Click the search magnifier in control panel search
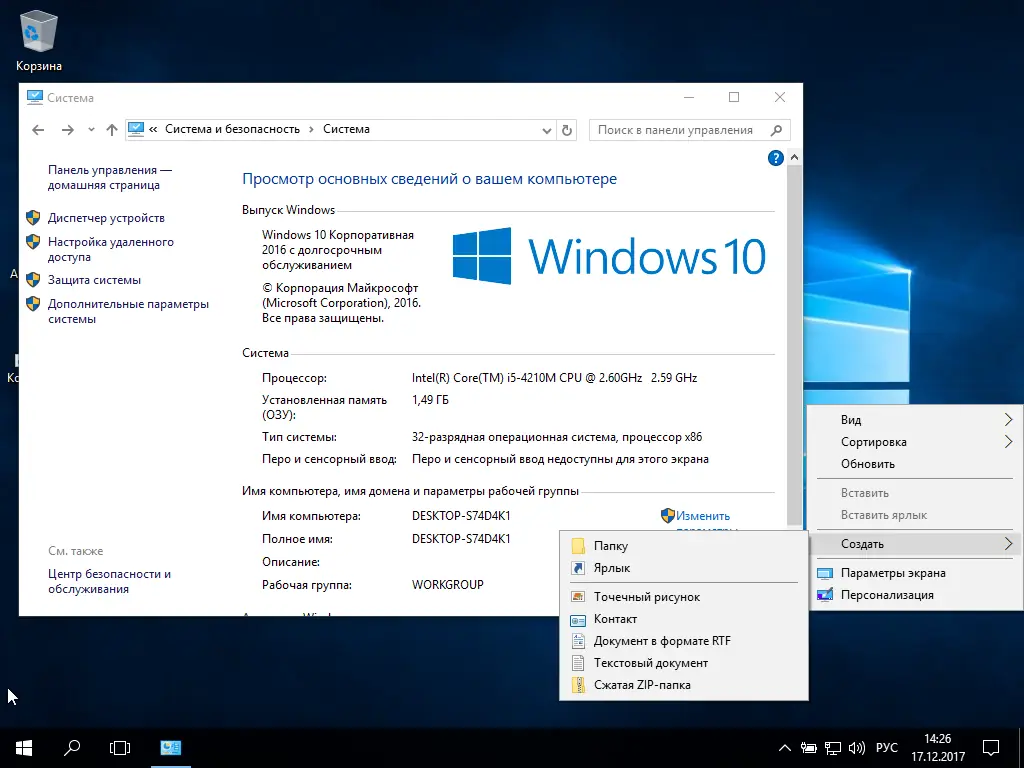Viewport: 1024px width, 768px height. pyautogui.click(x=776, y=130)
